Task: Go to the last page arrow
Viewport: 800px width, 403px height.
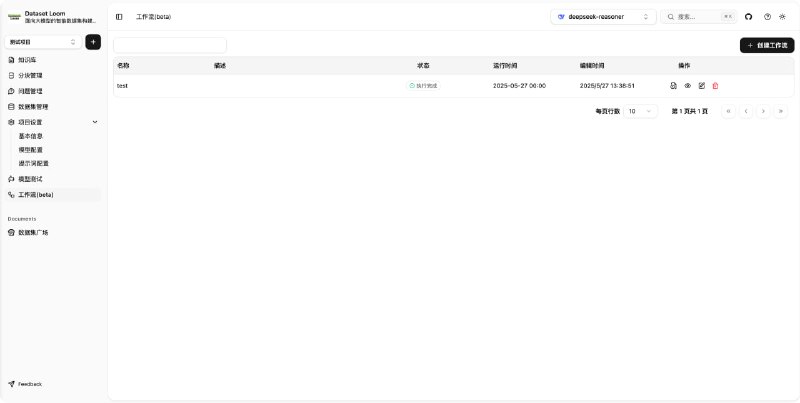Action: tap(780, 111)
